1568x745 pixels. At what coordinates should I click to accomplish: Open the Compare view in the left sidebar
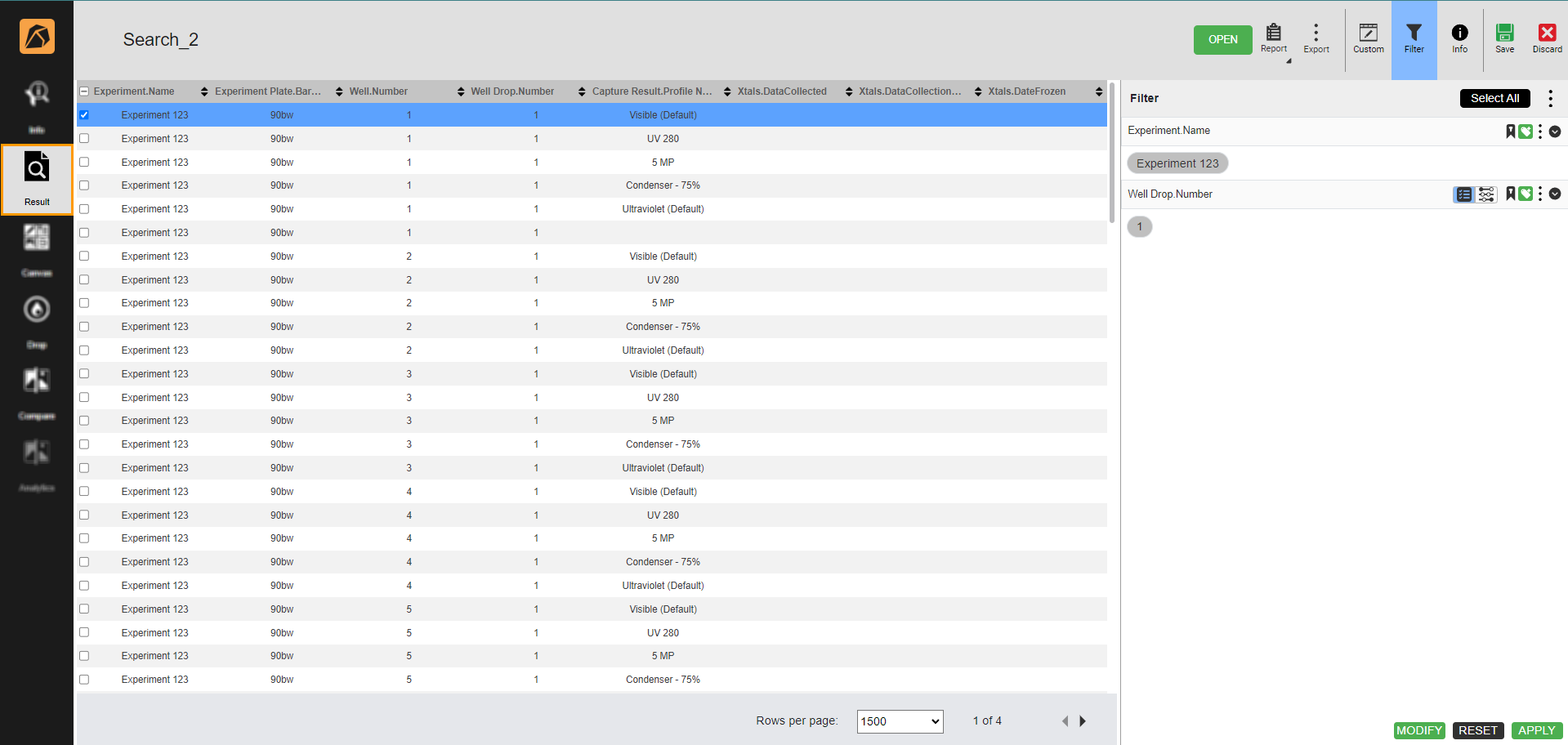pos(37,392)
